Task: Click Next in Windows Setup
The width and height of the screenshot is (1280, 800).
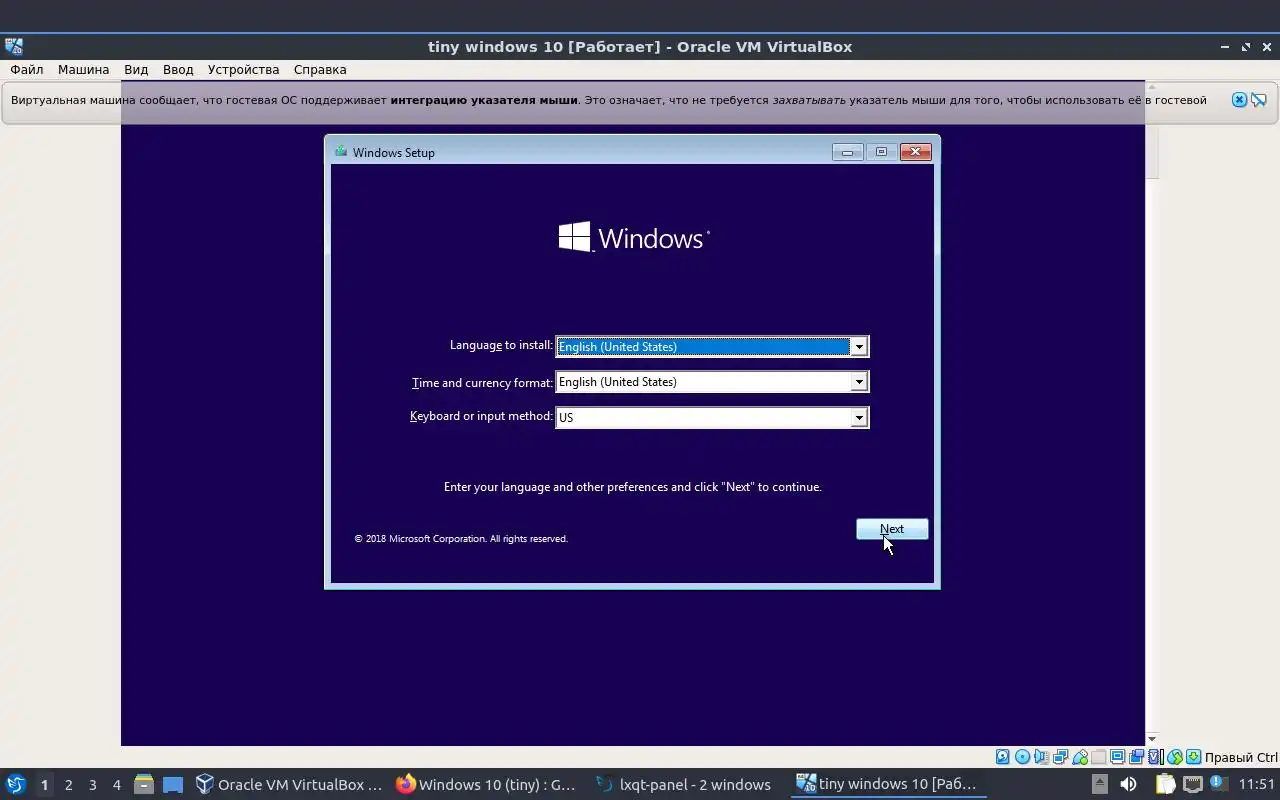Action: (x=892, y=529)
